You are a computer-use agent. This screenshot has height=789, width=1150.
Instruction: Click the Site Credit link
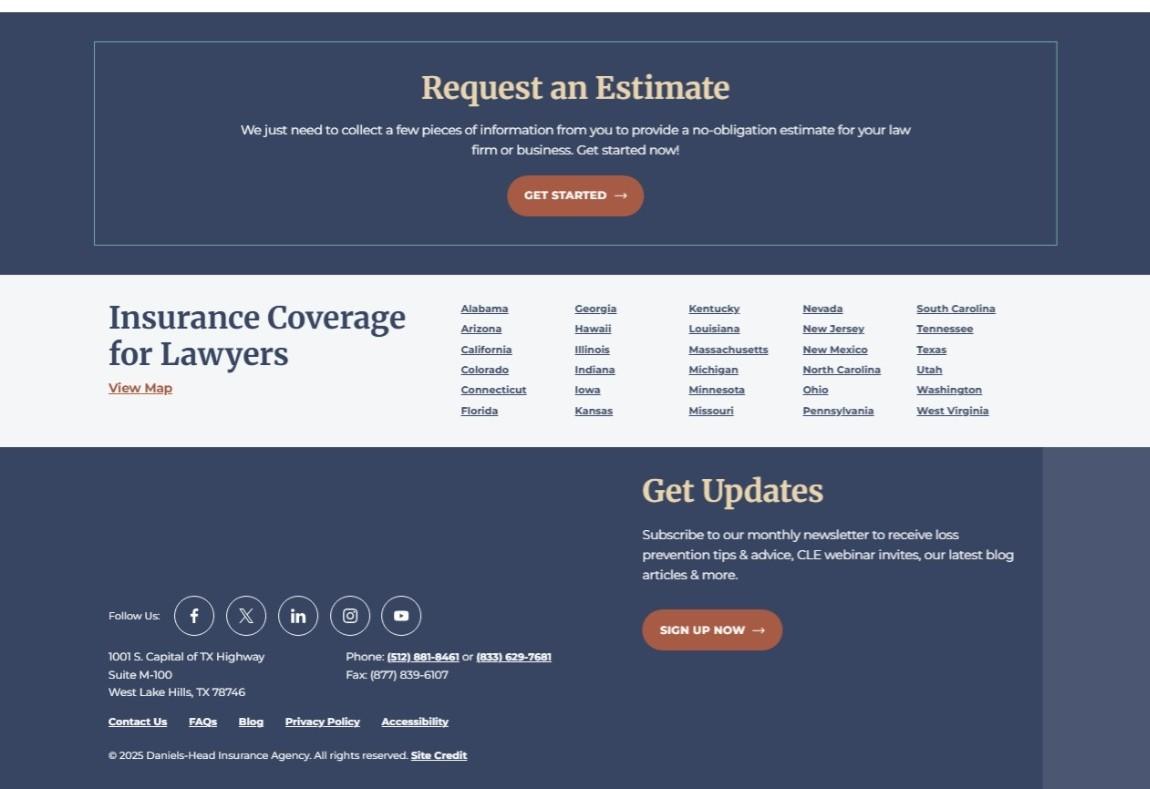(x=439, y=756)
